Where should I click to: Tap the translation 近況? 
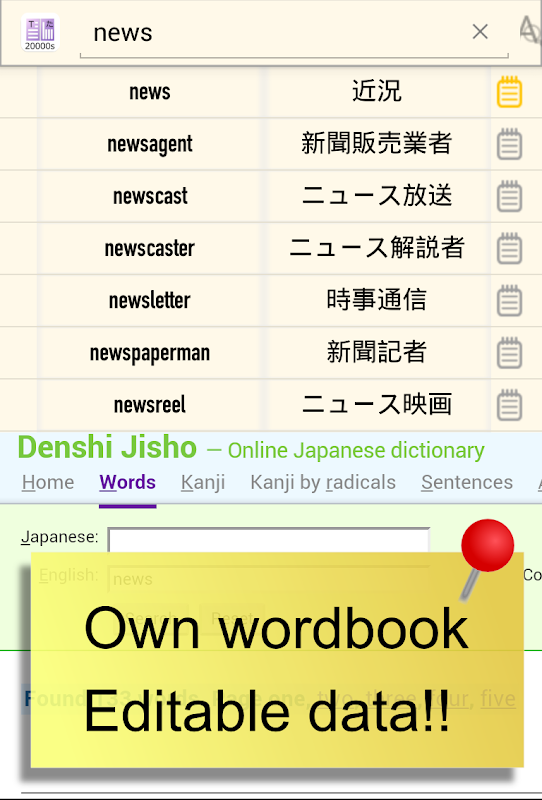[x=377, y=92]
